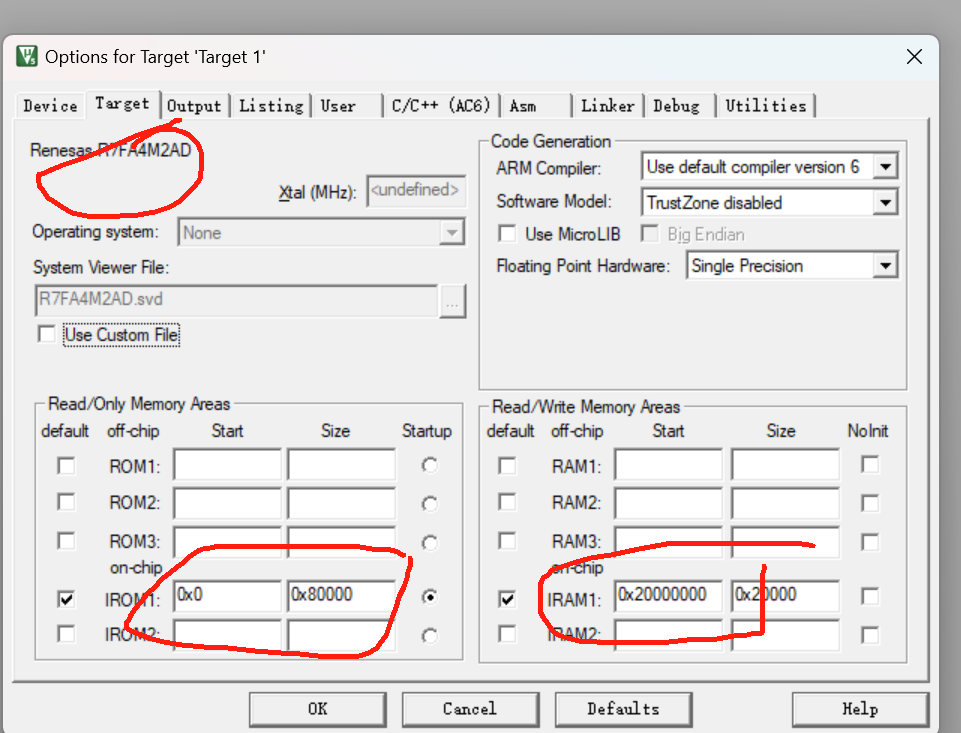This screenshot has width=961, height=733.
Task: Click the Target tab
Action: point(123,104)
